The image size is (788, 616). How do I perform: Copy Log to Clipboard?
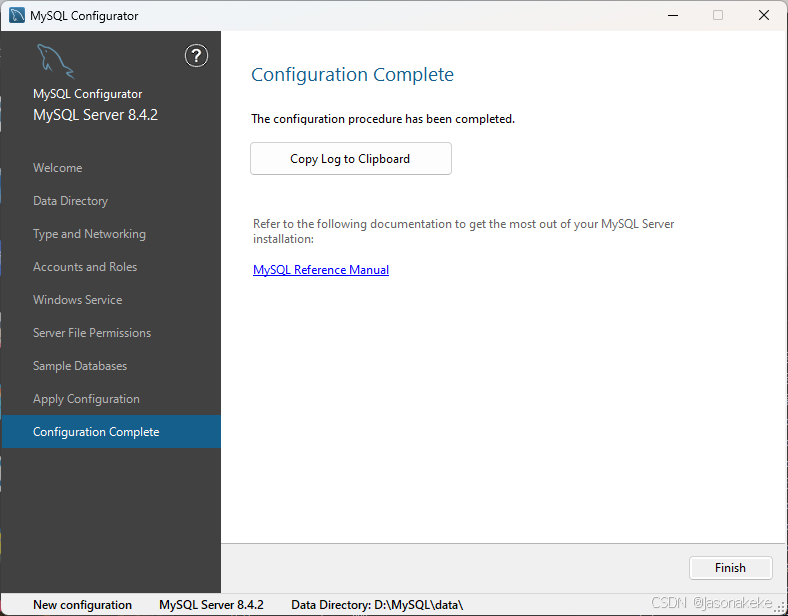pos(351,159)
